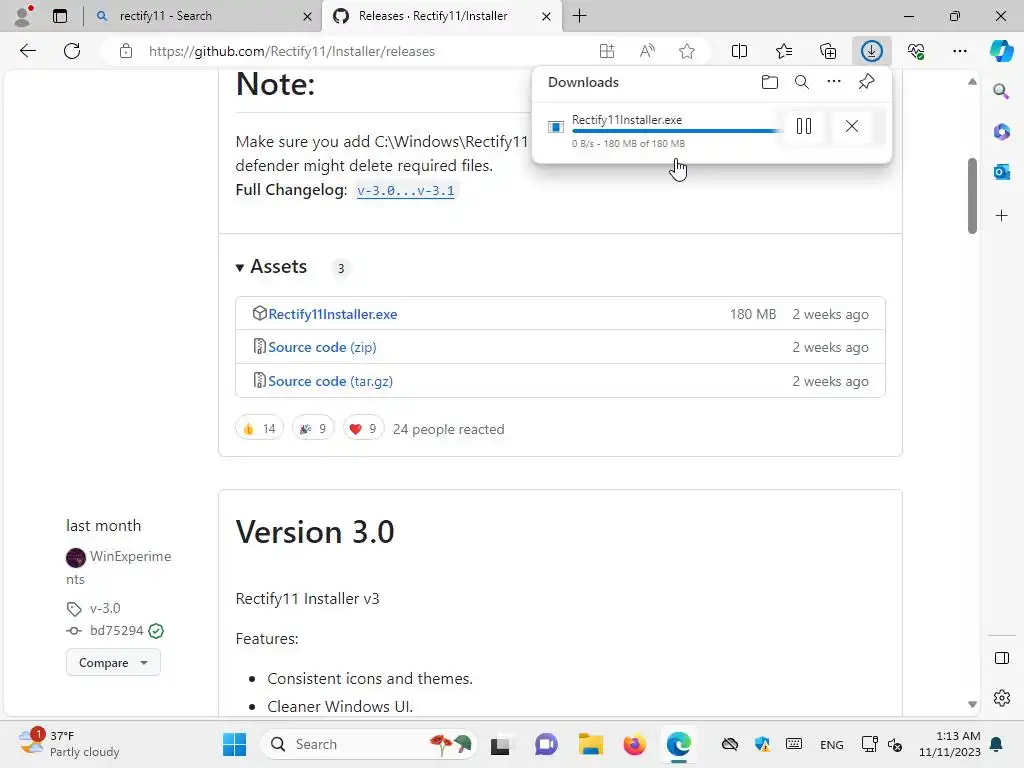Viewport: 1024px width, 768px height.
Task: Switch to the rectify11 - Search tab
Action: pyautogui.click(x=204, y=16)
